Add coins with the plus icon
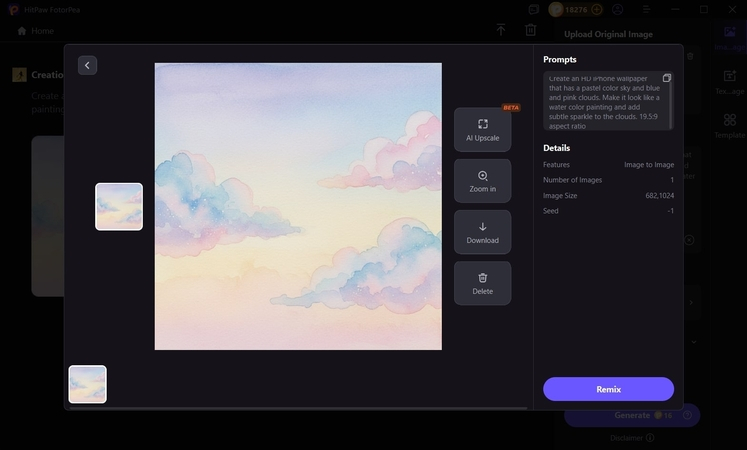This screenshot has width=747, height=450. pyautogui.click(x=596, y=10)
